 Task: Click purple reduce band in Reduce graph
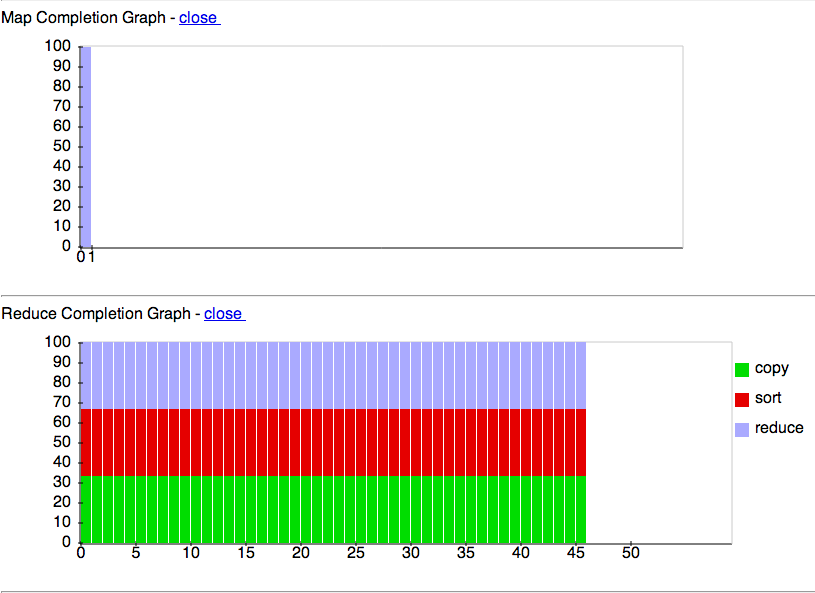point(330,375)
